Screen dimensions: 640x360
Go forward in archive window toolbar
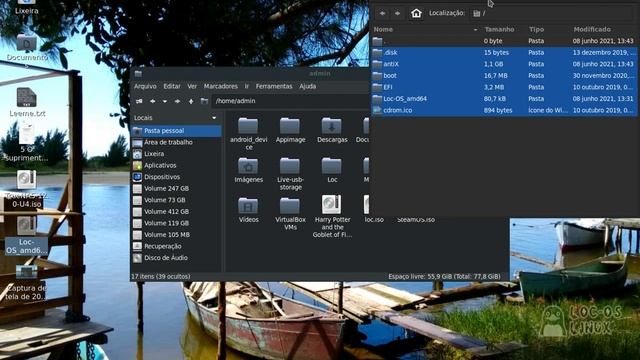coord(397,13)
